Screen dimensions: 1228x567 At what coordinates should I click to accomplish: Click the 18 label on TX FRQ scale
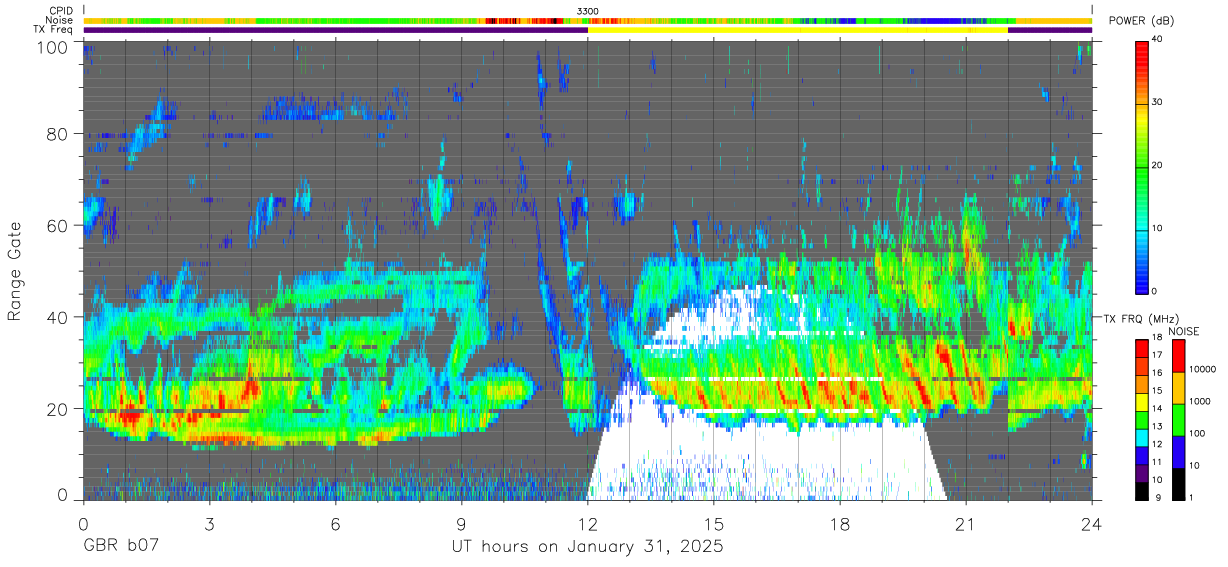pyautogui.click(x=1157, y=339)
